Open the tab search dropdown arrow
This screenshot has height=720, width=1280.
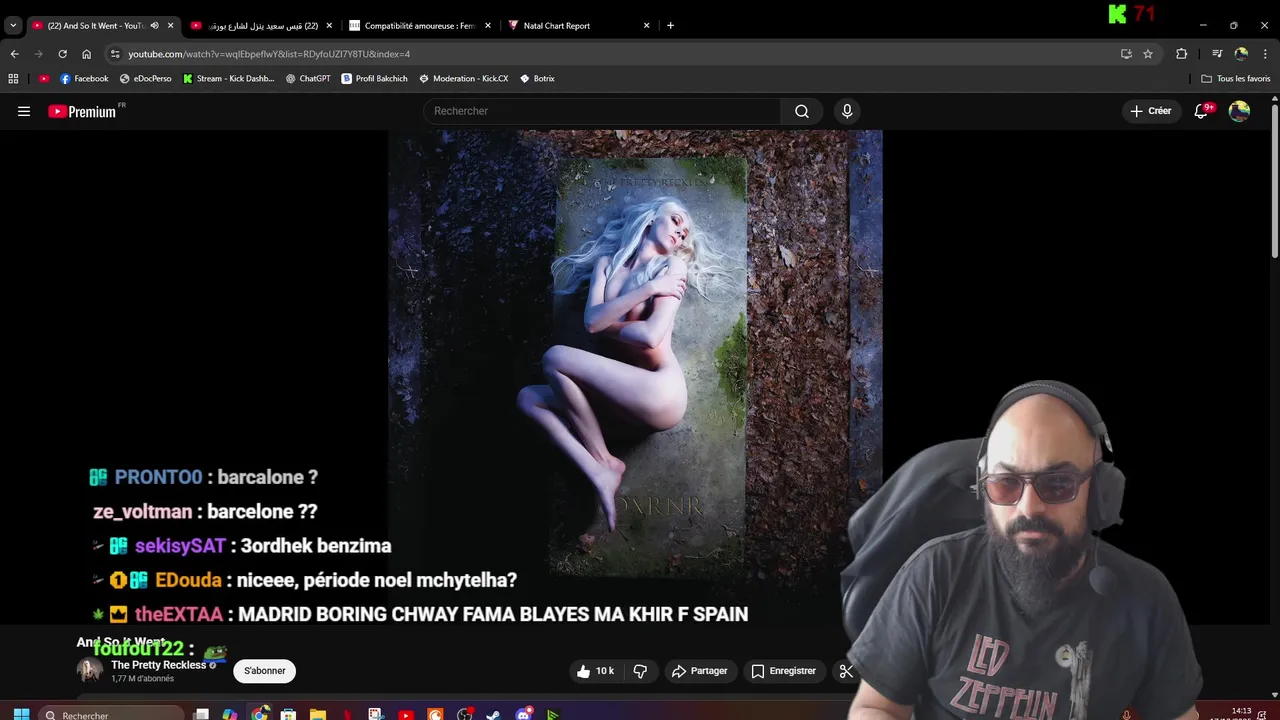pos(13,25)
